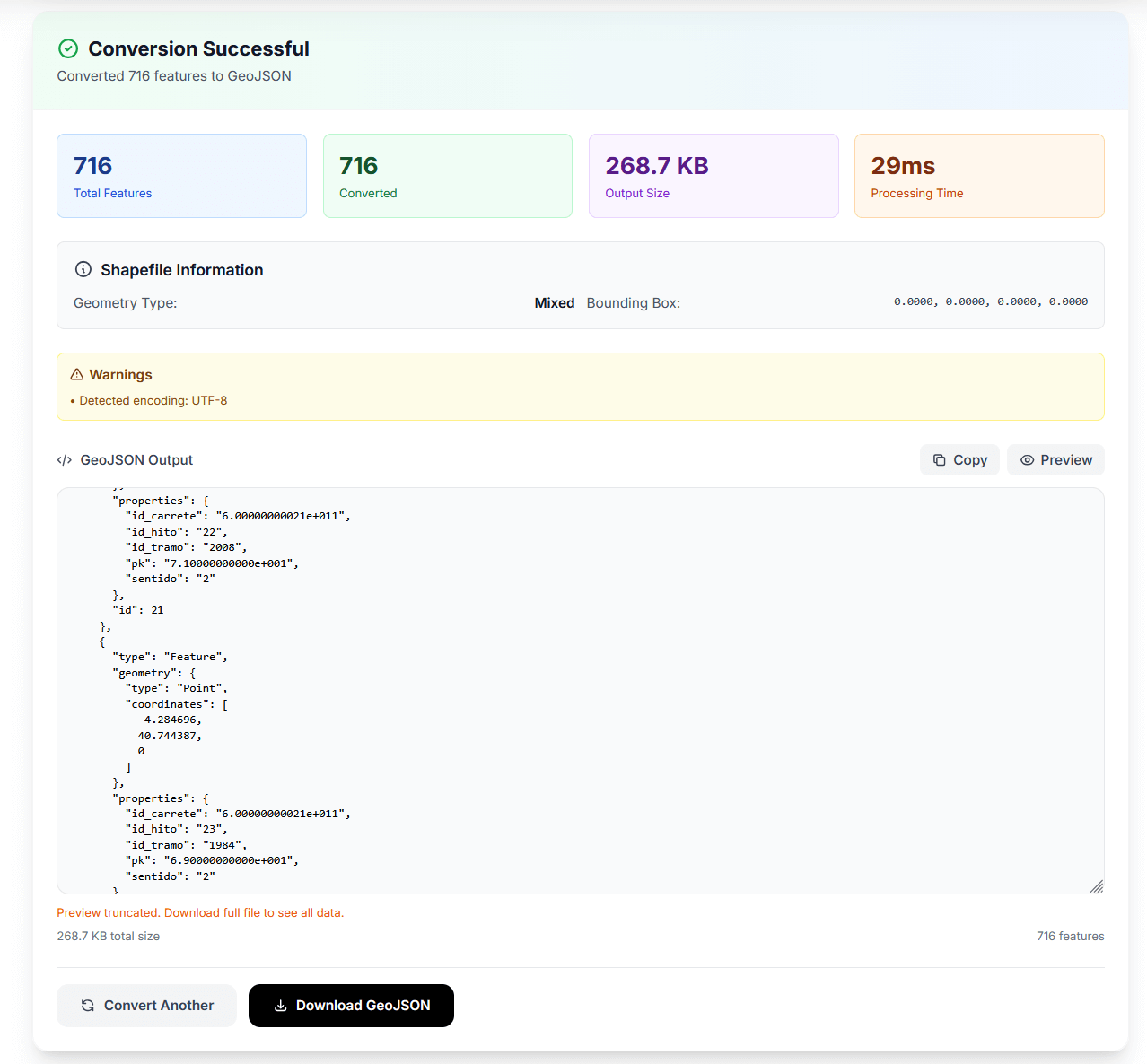1147x1064 pixels.
Task: Click the 29ms Processing Time card
Action: click(978, 176)
